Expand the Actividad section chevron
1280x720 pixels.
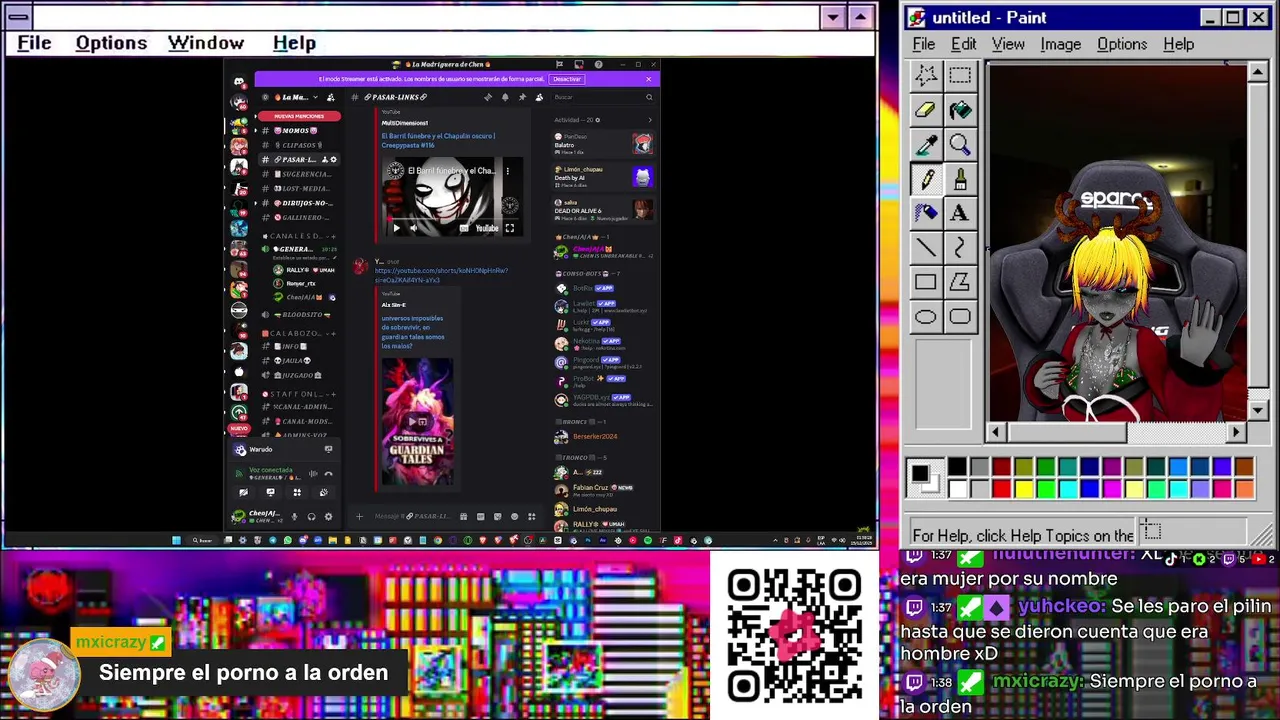click(650, 120)
